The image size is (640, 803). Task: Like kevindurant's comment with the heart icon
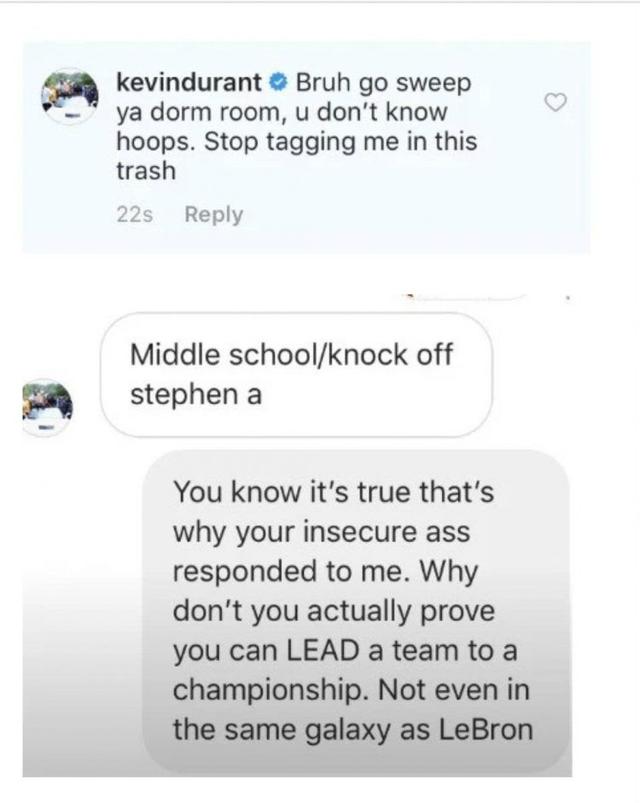coord(555,102)
